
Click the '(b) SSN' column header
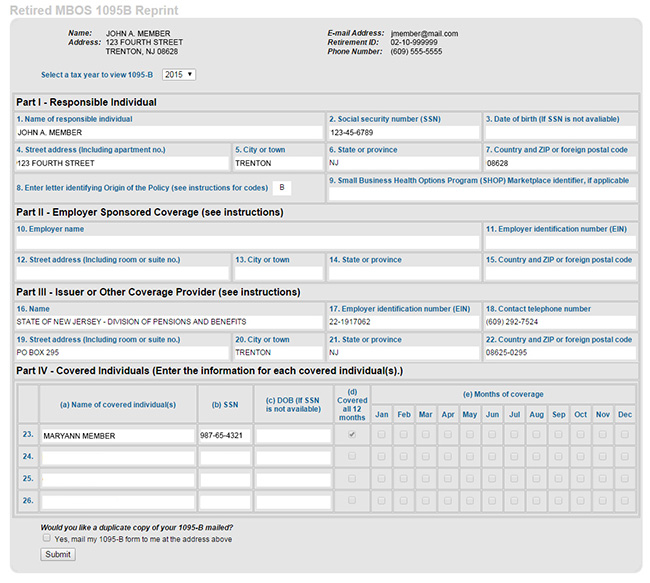point(225,405)
